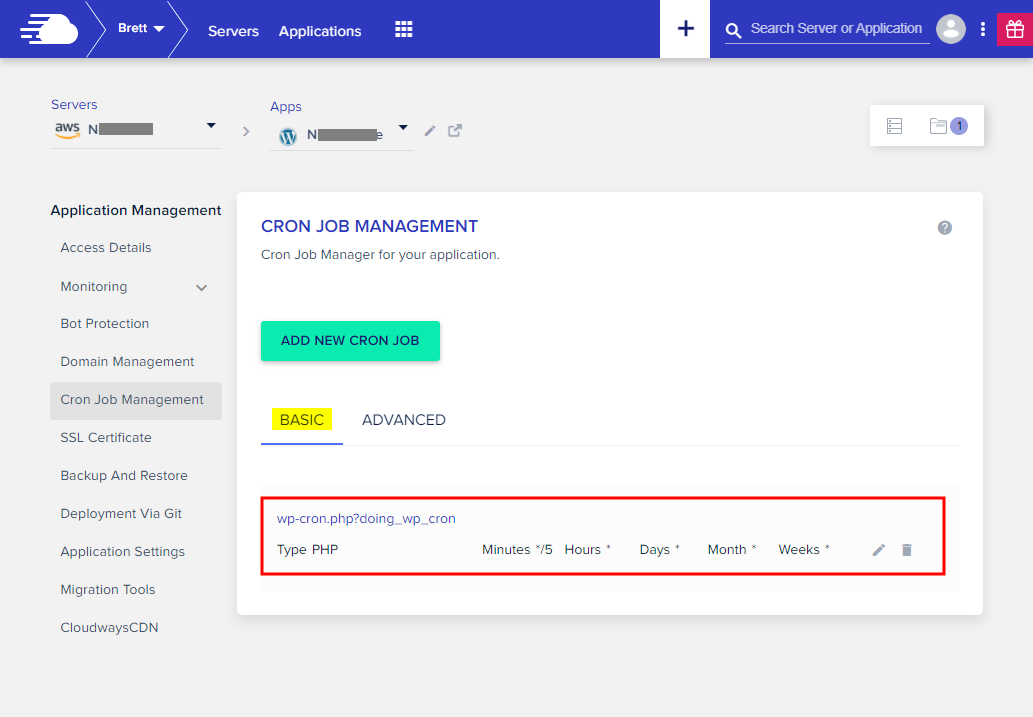Screen dimensions: 1033x717
Task: Click the wp-cron.php?doing_wp_cron link
Action: coord(366,519)
